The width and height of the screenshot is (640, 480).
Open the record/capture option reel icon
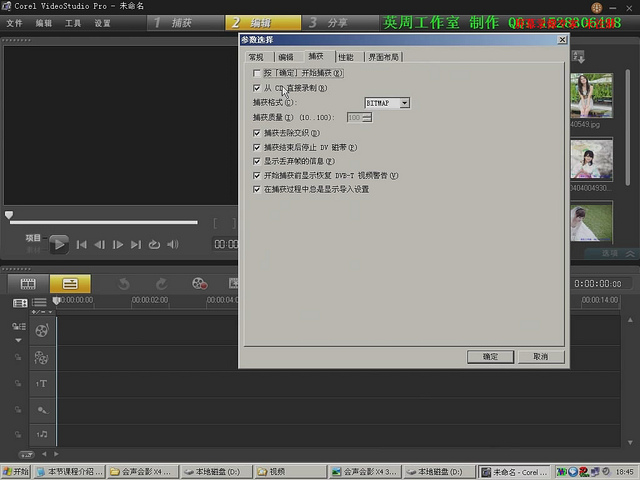[x=200, y=283]
